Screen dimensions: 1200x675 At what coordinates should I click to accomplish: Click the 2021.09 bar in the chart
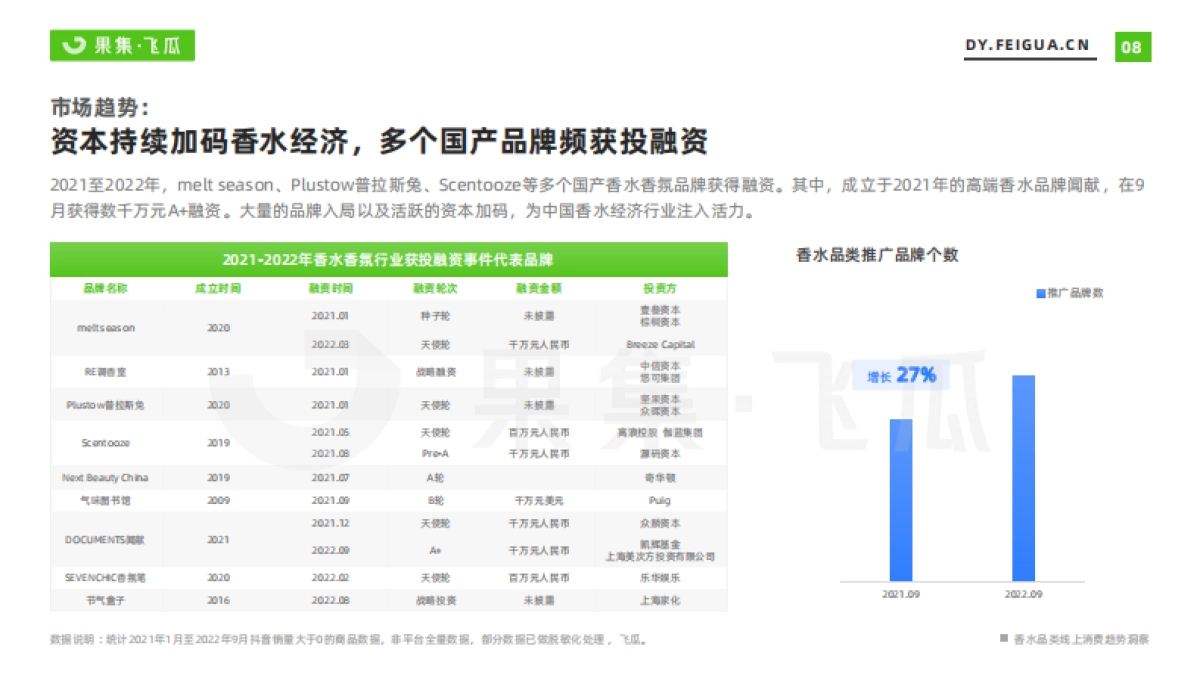tap(899, 500)
